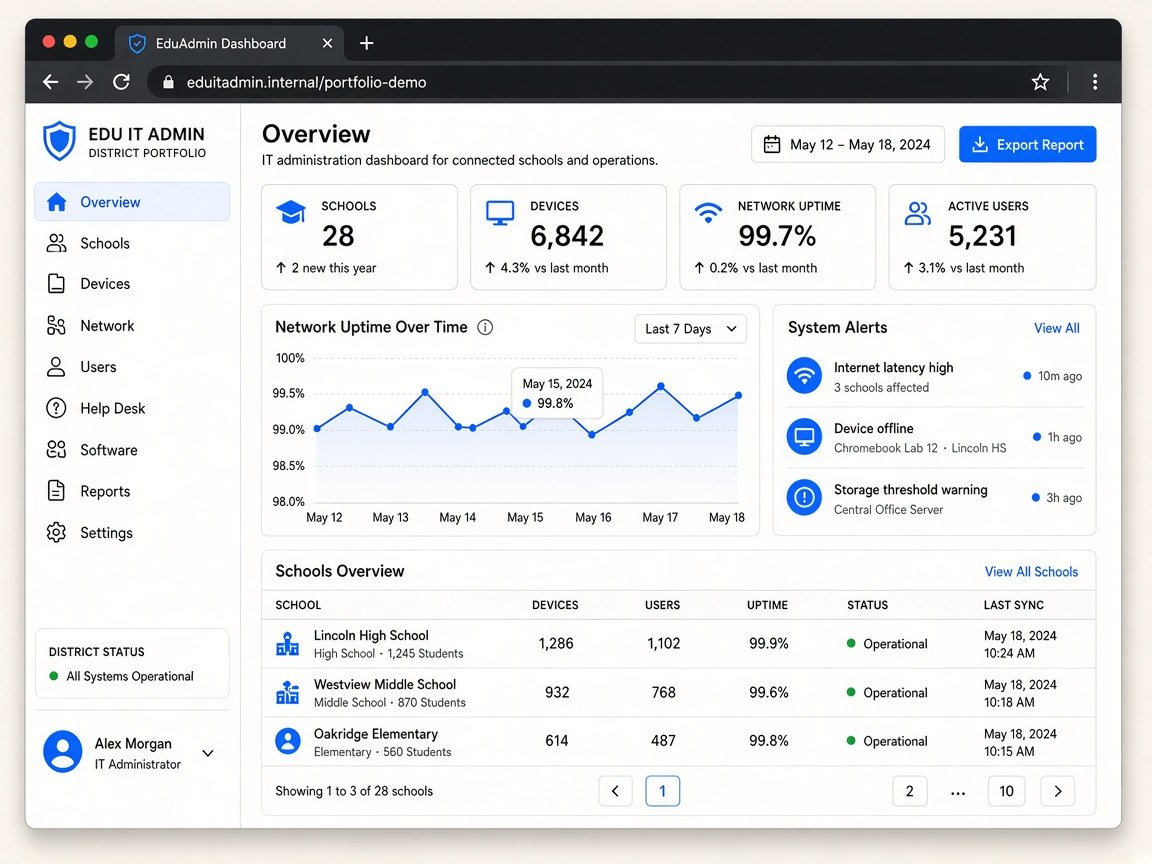
Task: Open the browser three-dot menu
Action: pyautogui.click(x=1095, y=82)
